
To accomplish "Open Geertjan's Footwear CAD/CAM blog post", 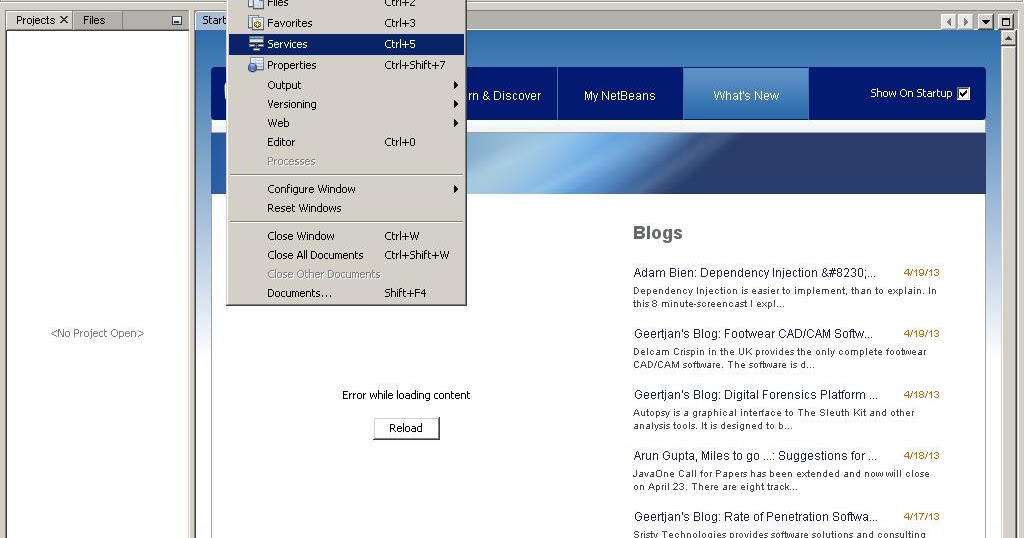I will tap(753, 334).
